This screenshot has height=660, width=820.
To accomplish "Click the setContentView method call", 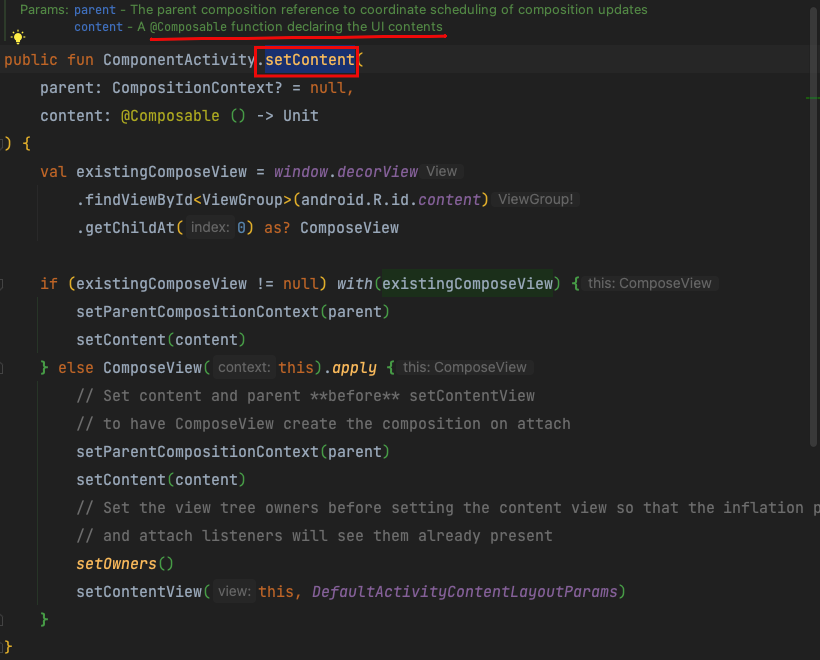I will 139,591.
